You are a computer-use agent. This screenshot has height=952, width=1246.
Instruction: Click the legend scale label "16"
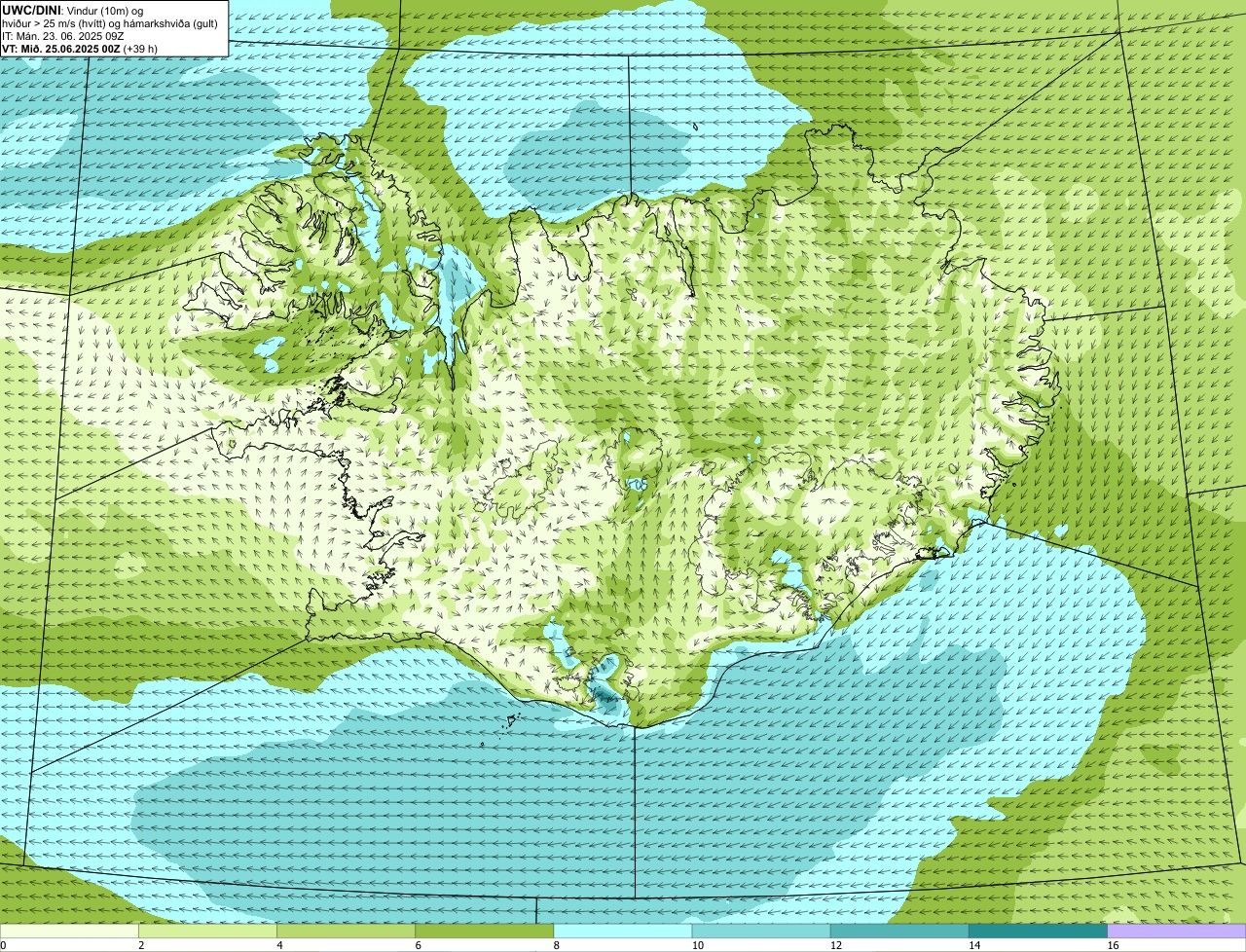click(x=1113, y=945)
